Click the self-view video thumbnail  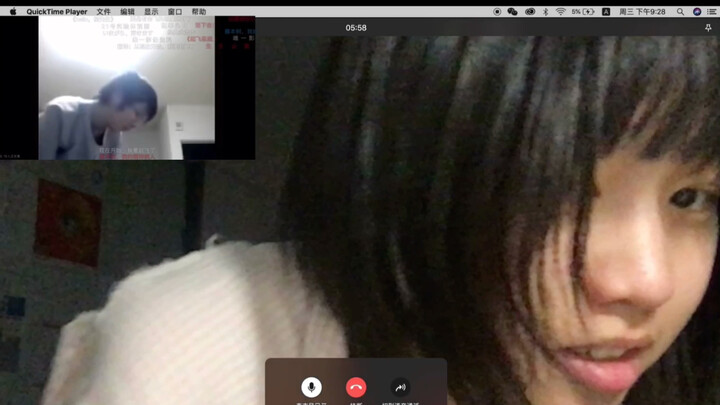click(127, 88)
